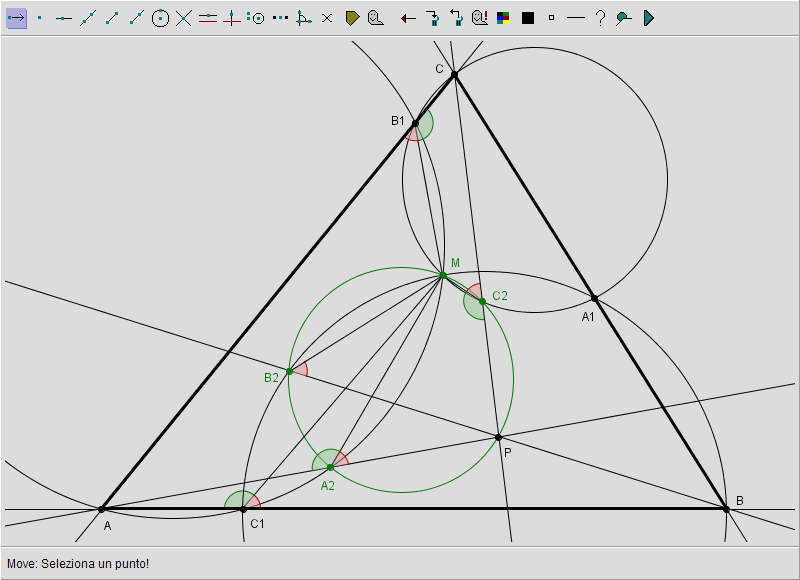Select the single Point tool

(x=40, y=18)
